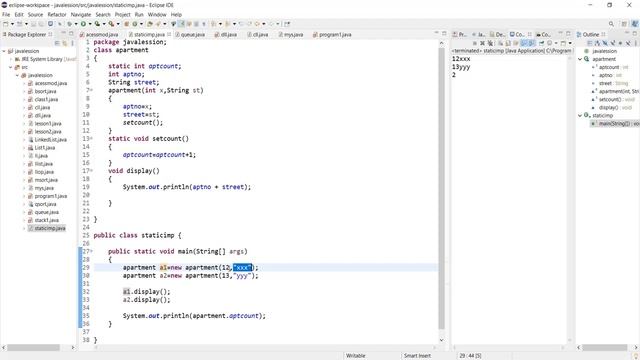The width and height of the screenshot is (640, 360).
Task: Click Terminate icon in Console toolbar
Action: click(475, 43)
